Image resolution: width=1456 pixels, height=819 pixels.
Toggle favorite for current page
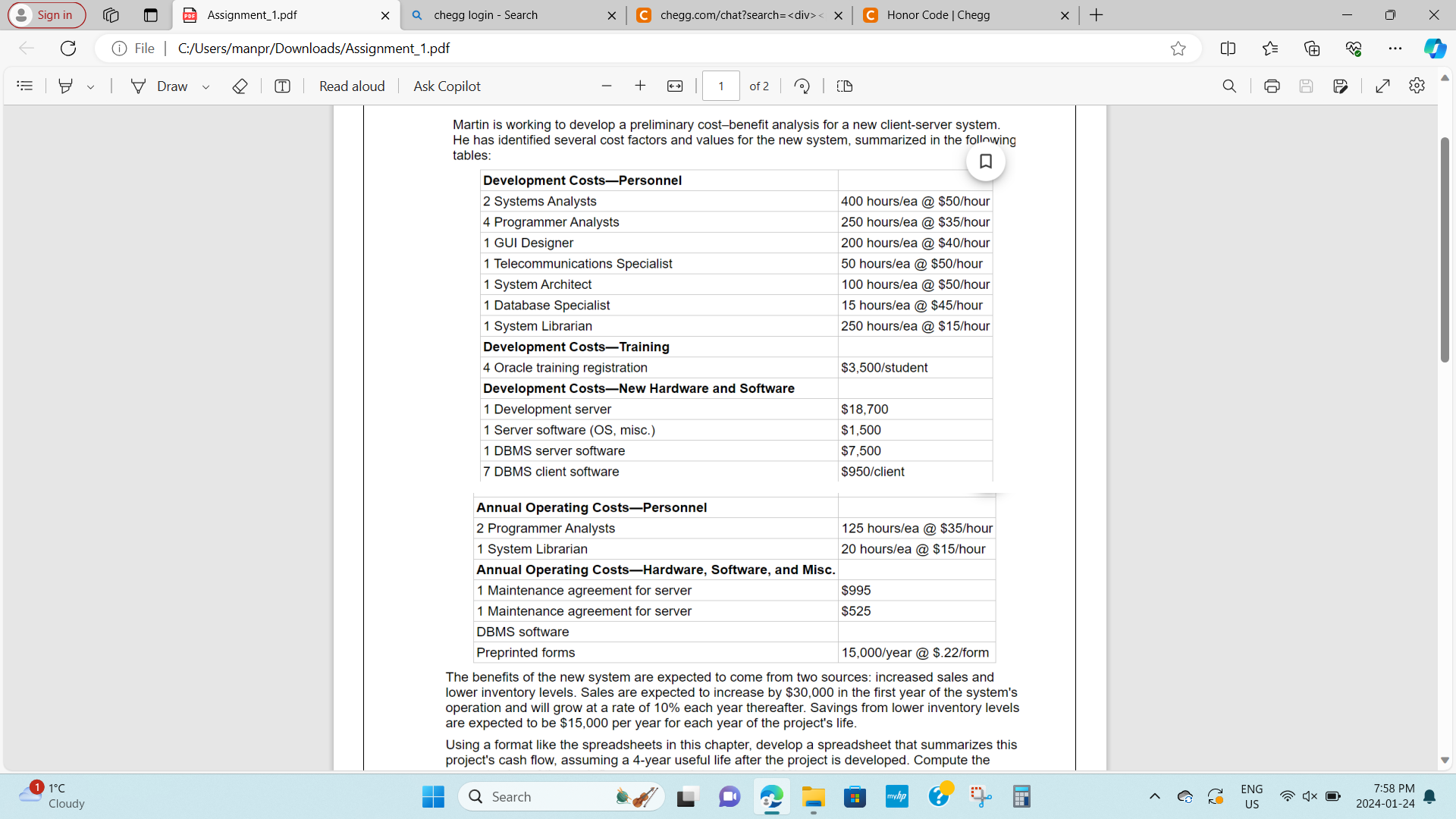[1178, 48]
